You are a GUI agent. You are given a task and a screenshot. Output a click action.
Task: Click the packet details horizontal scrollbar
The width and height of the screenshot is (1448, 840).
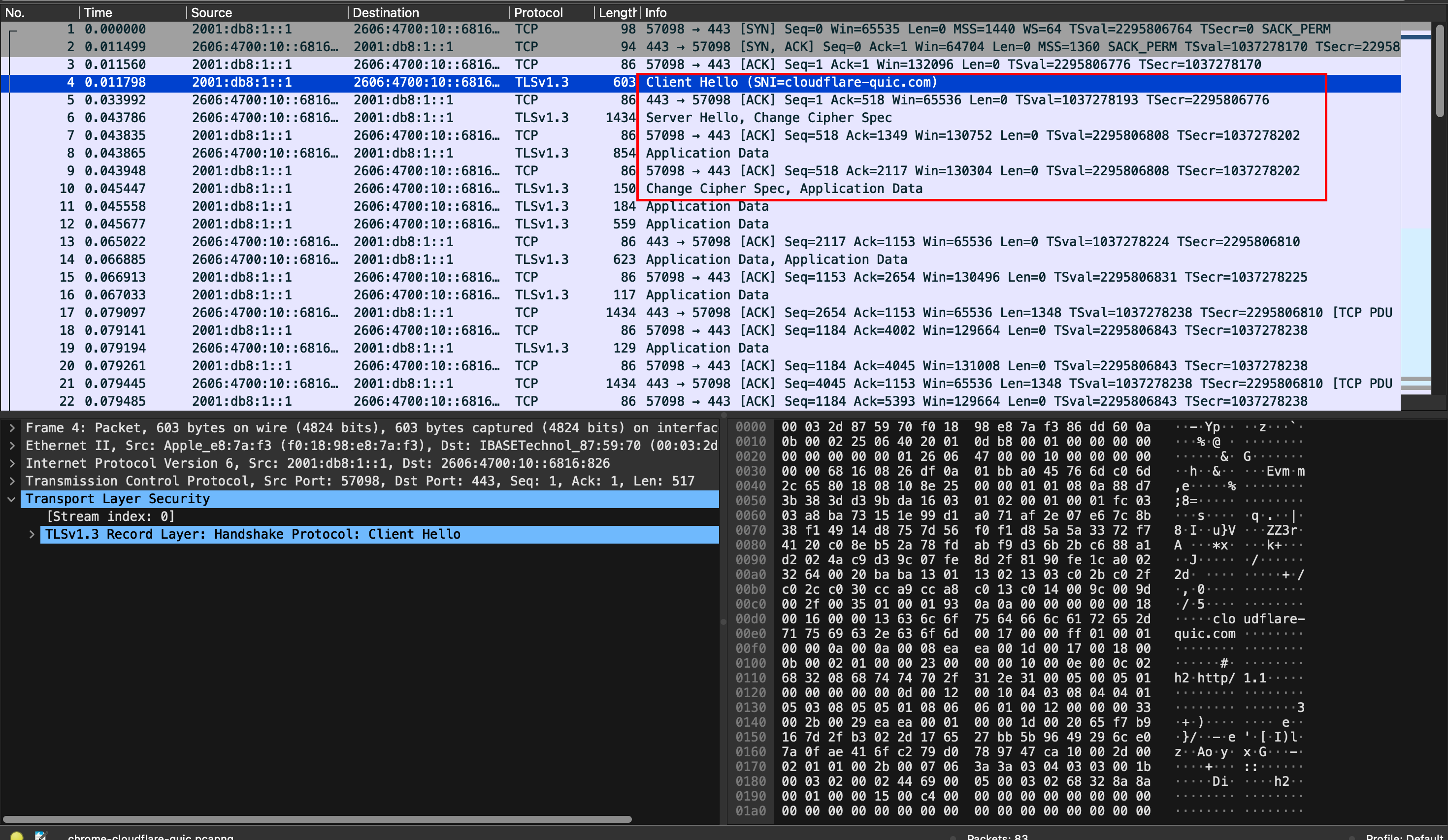click(x=317, y=819)
